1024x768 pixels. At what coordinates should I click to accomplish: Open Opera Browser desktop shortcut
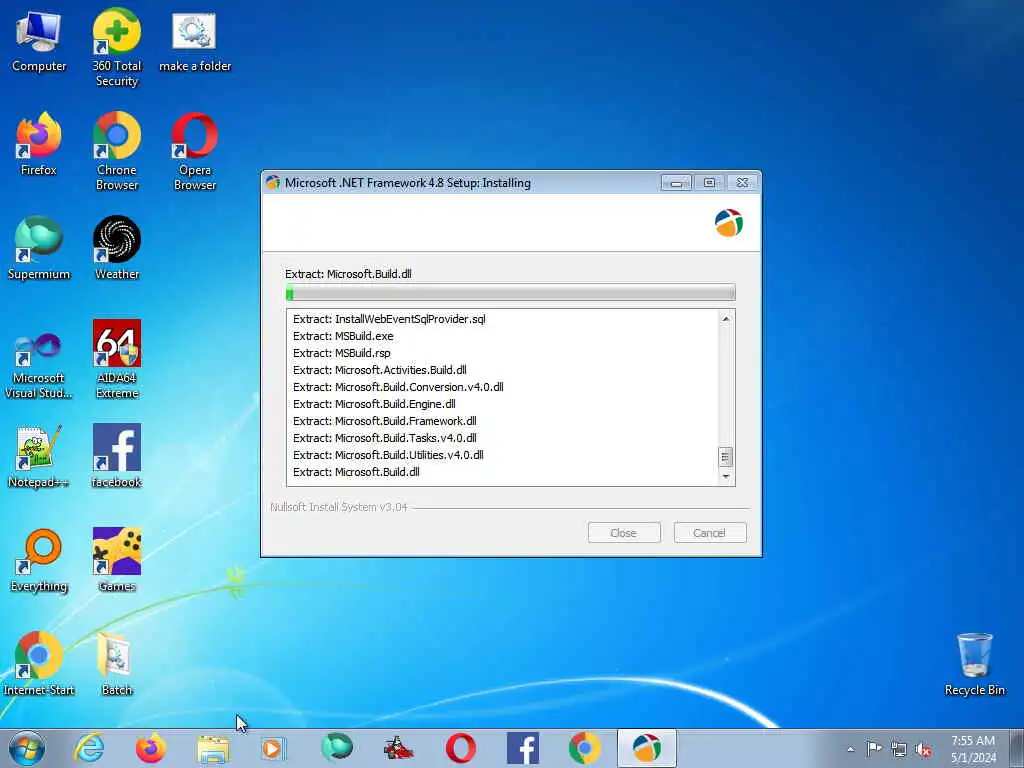pyautogui.click(x=195, y=151)
